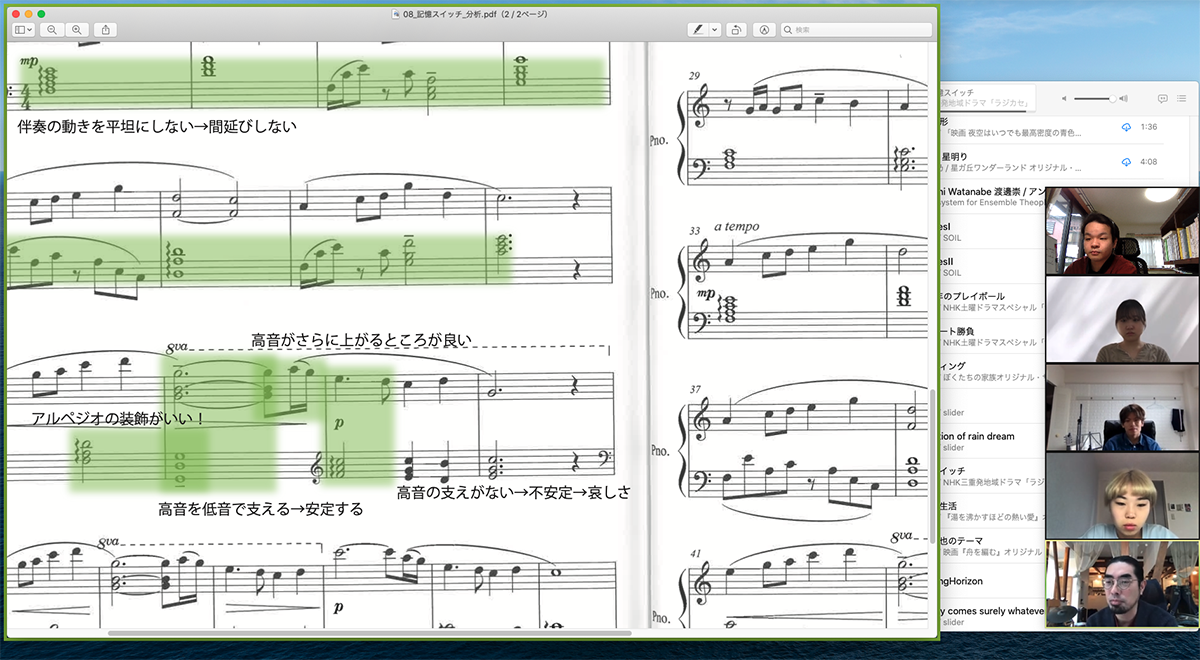
Task: Open the sidebar view options dropdown
Action: click(25, 30)
